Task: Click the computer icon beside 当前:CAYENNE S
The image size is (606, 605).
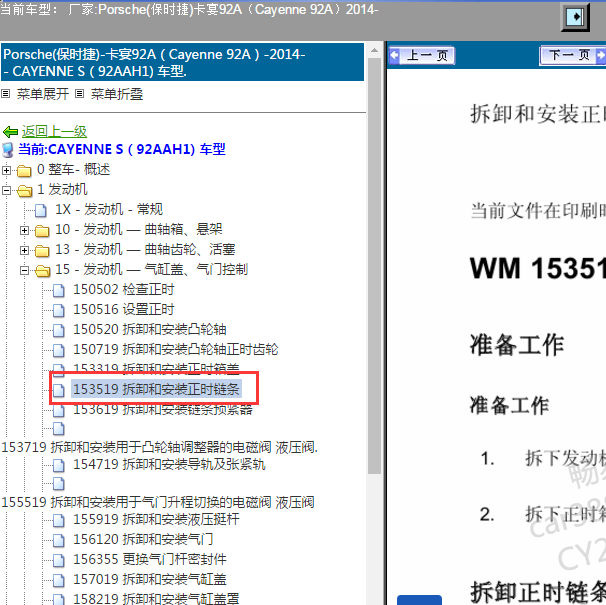Action: (8, 150)
